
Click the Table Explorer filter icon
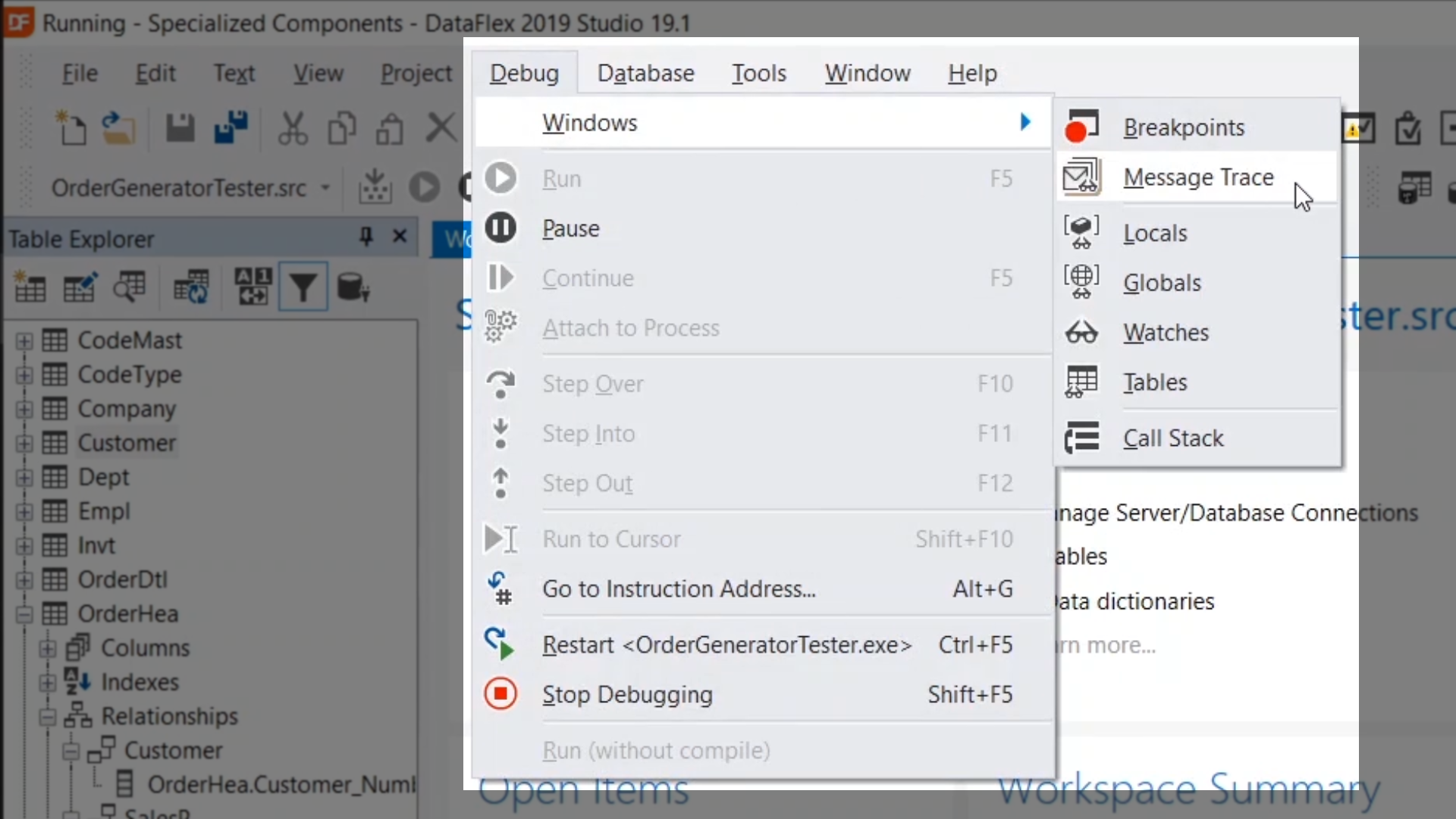(303, 287)
